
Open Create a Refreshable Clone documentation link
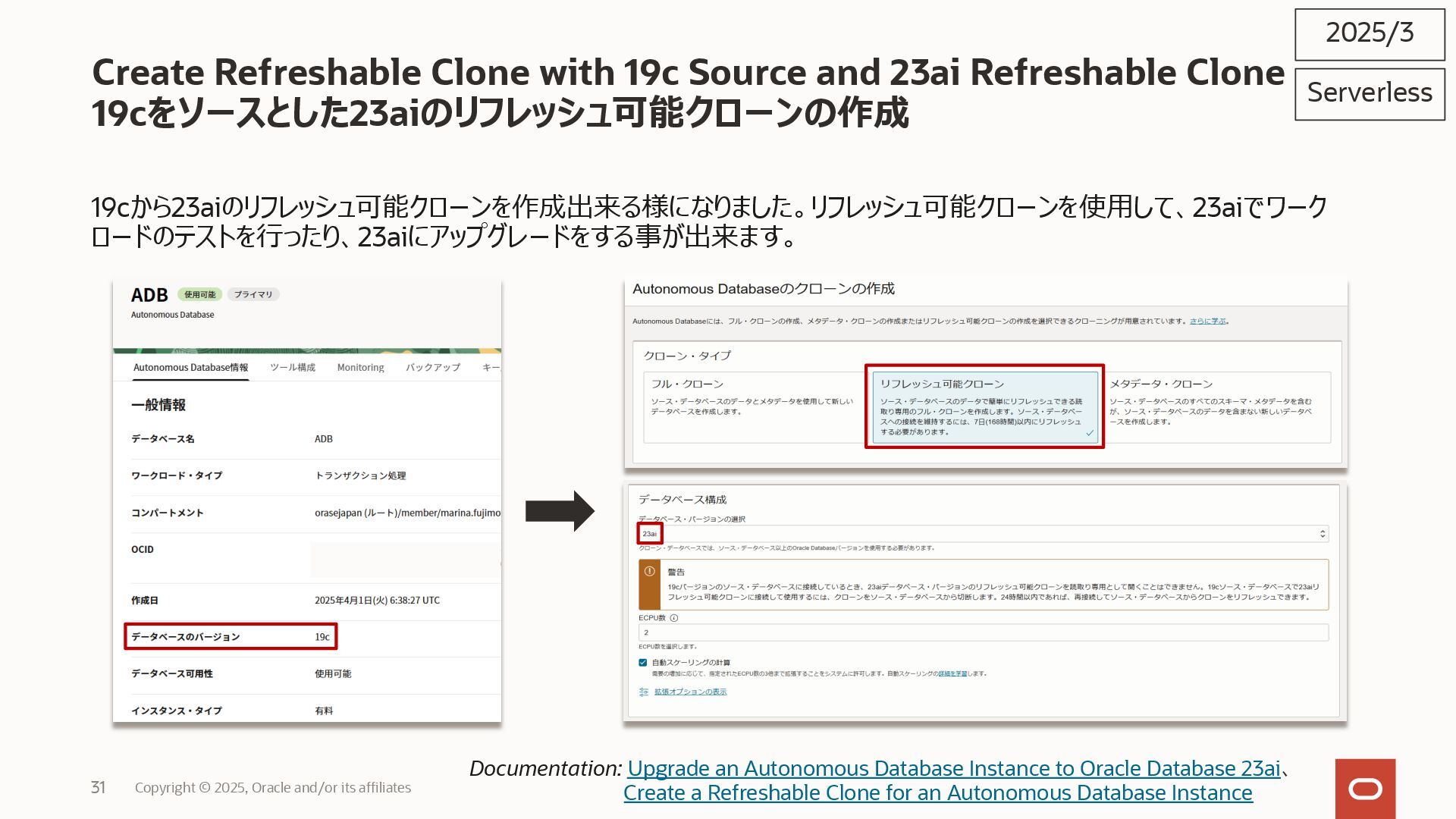point(937,793)
